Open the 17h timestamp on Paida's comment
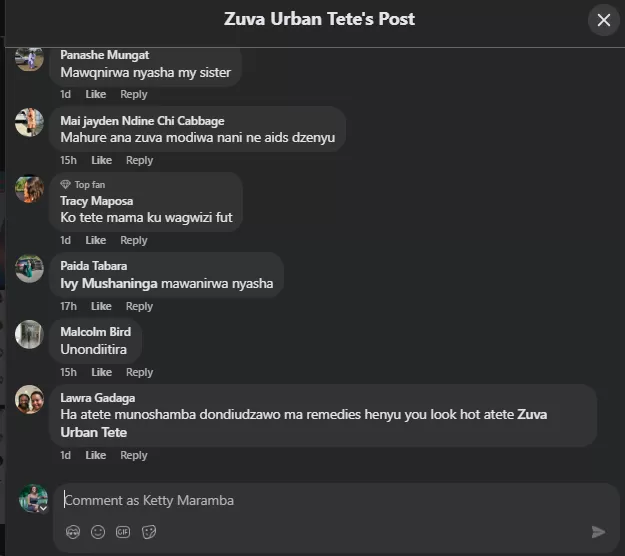The image size is (625, 556). coord(68,306)
